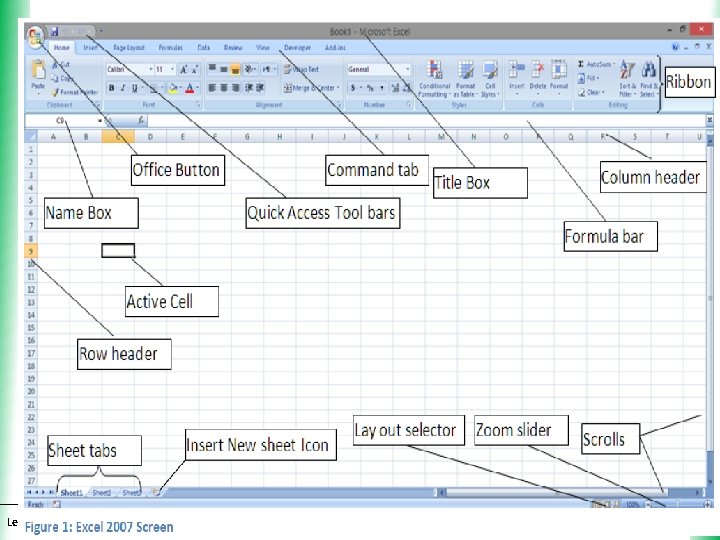This screenshot has width=720, height=540.
Task: Apply the red Font Color
Action: (x=190, y=88)
